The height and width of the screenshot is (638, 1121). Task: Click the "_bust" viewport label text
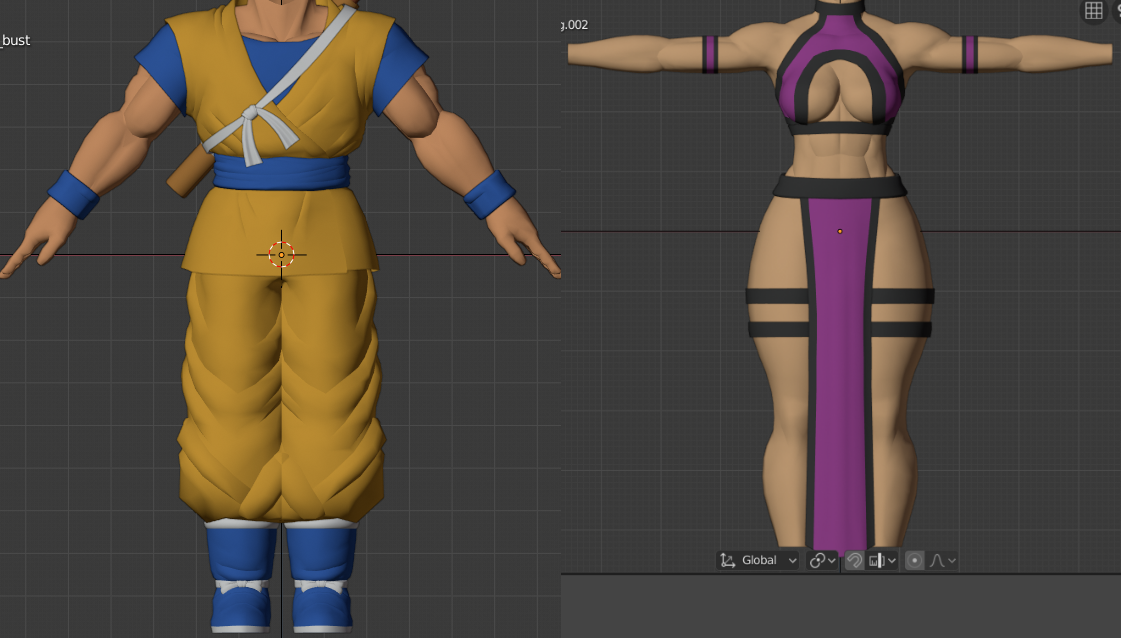[15, 40]
